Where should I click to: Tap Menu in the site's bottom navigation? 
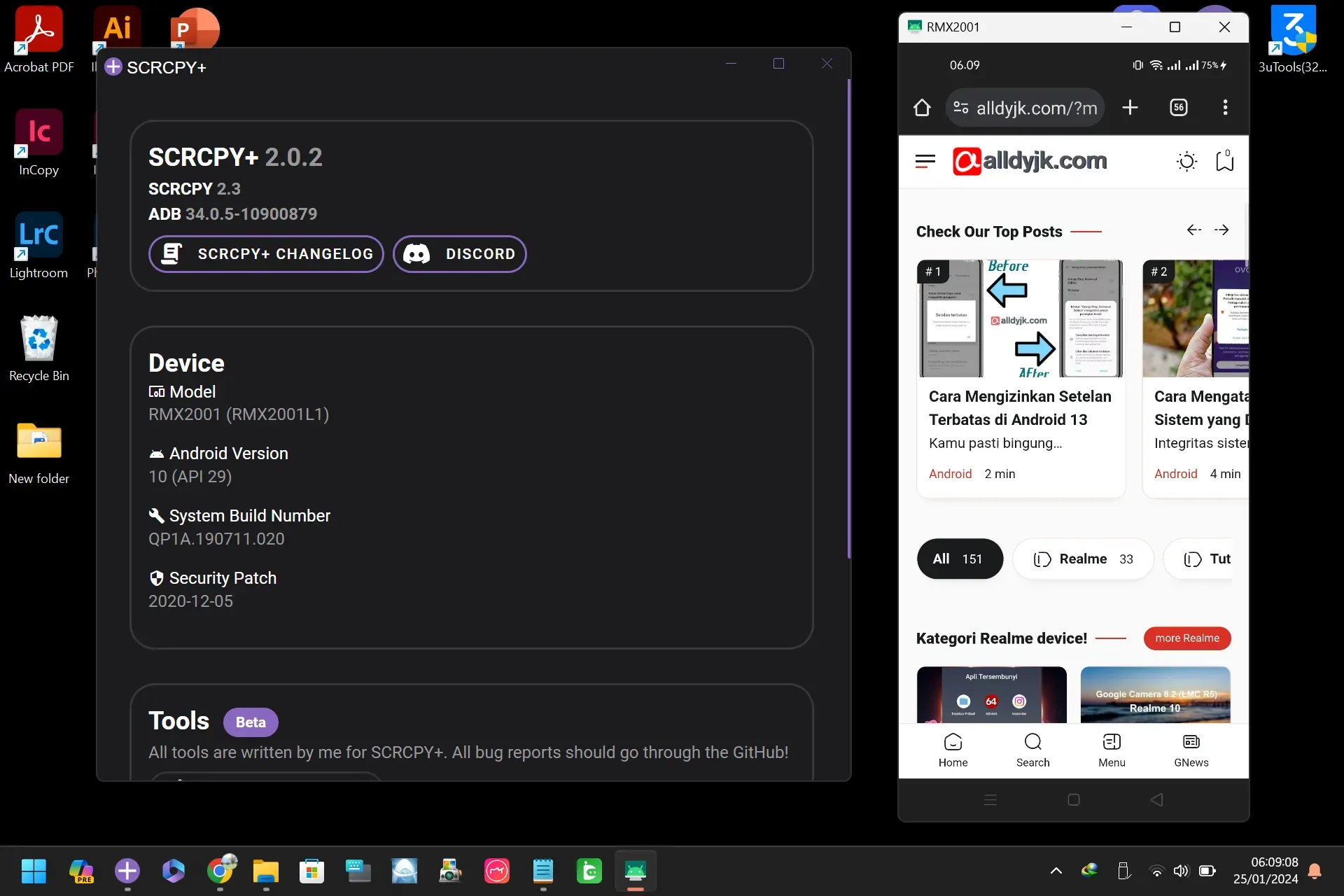click(1112, 750)
